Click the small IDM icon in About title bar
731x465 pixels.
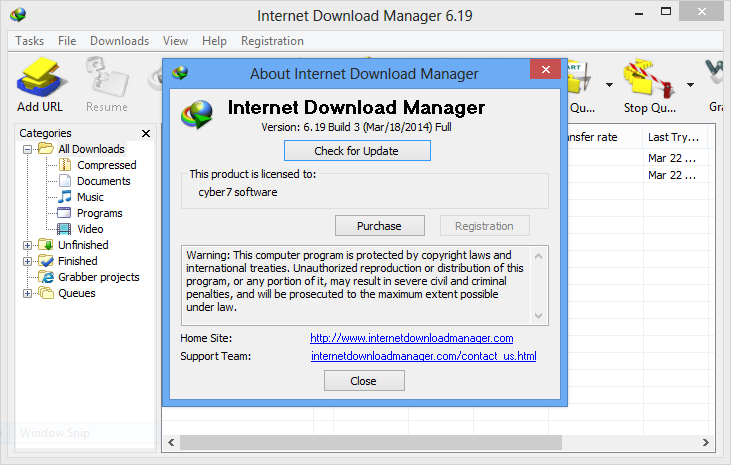tap(180, 73)
